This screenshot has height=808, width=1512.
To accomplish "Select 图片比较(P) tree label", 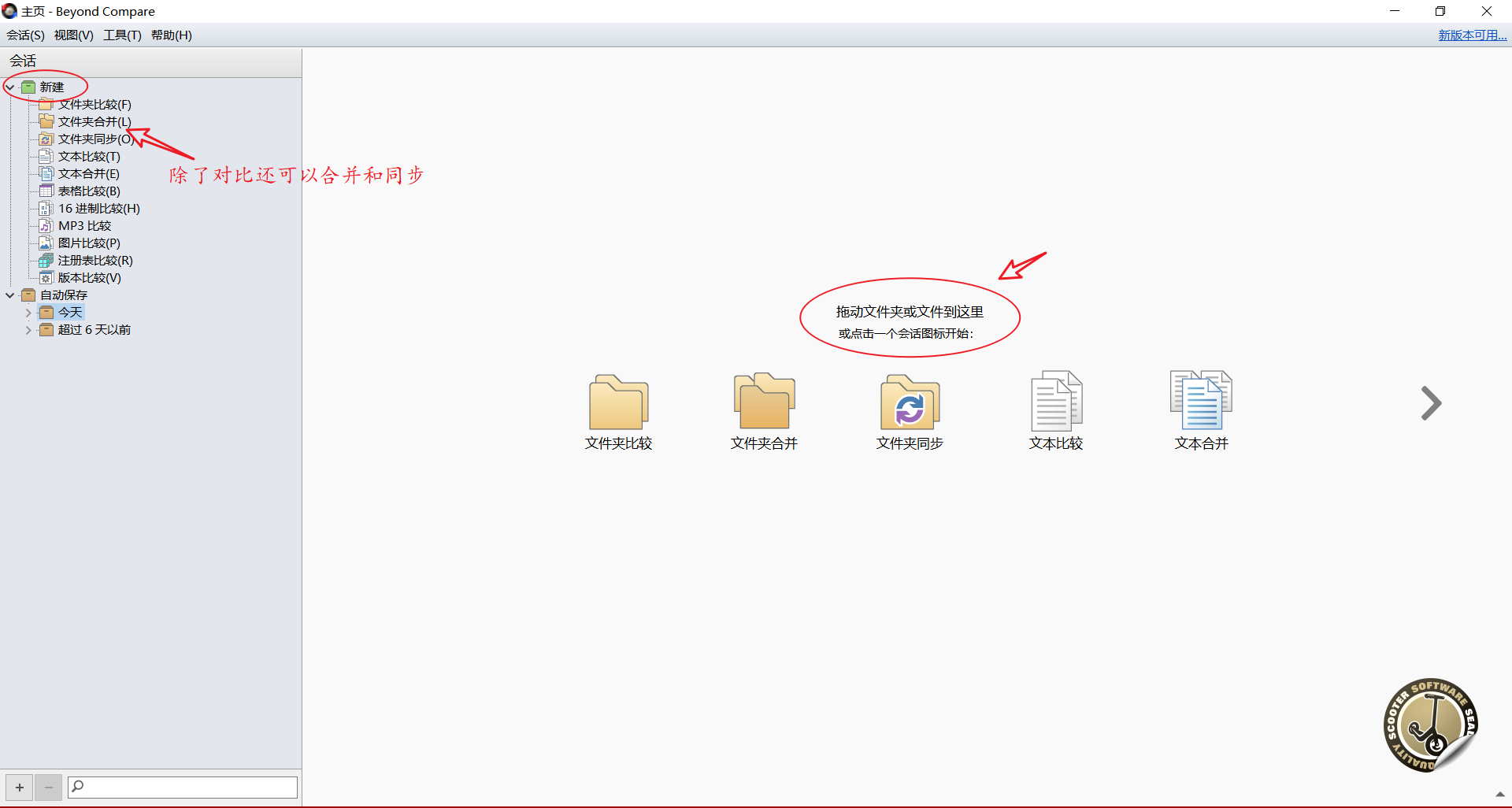I will pyautogui.click(x=89, y=243).
